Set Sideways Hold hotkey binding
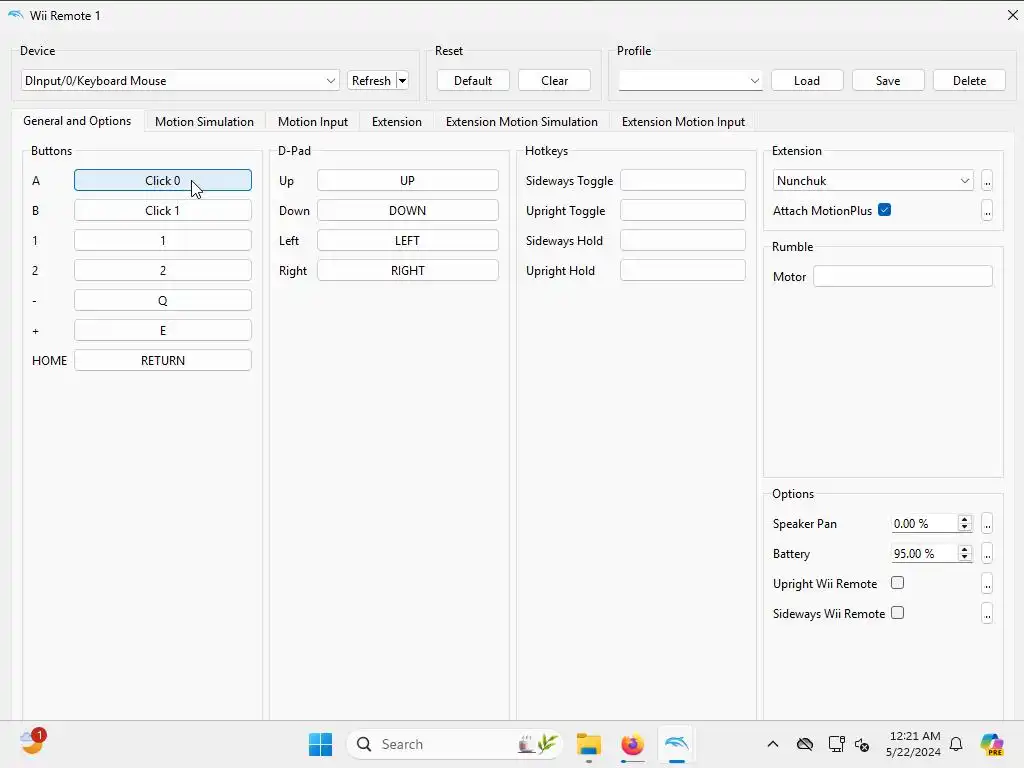1024x768 pixels. pos(682,240)
